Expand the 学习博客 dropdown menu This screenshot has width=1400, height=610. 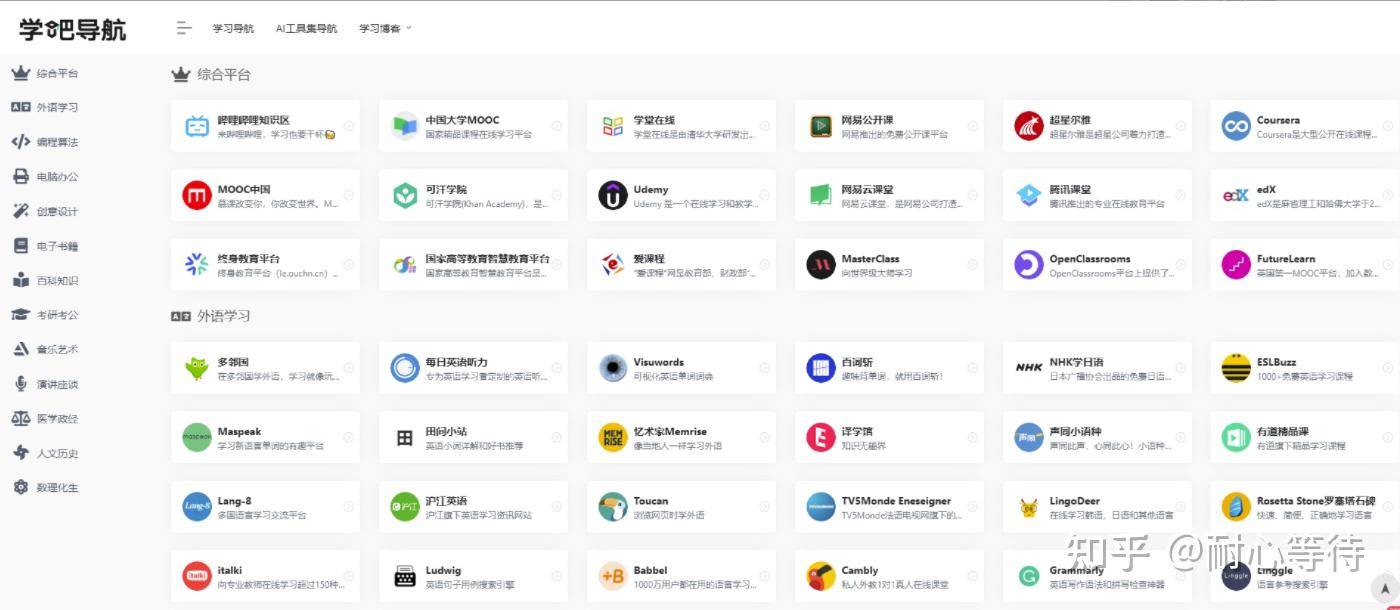(385, 28)
